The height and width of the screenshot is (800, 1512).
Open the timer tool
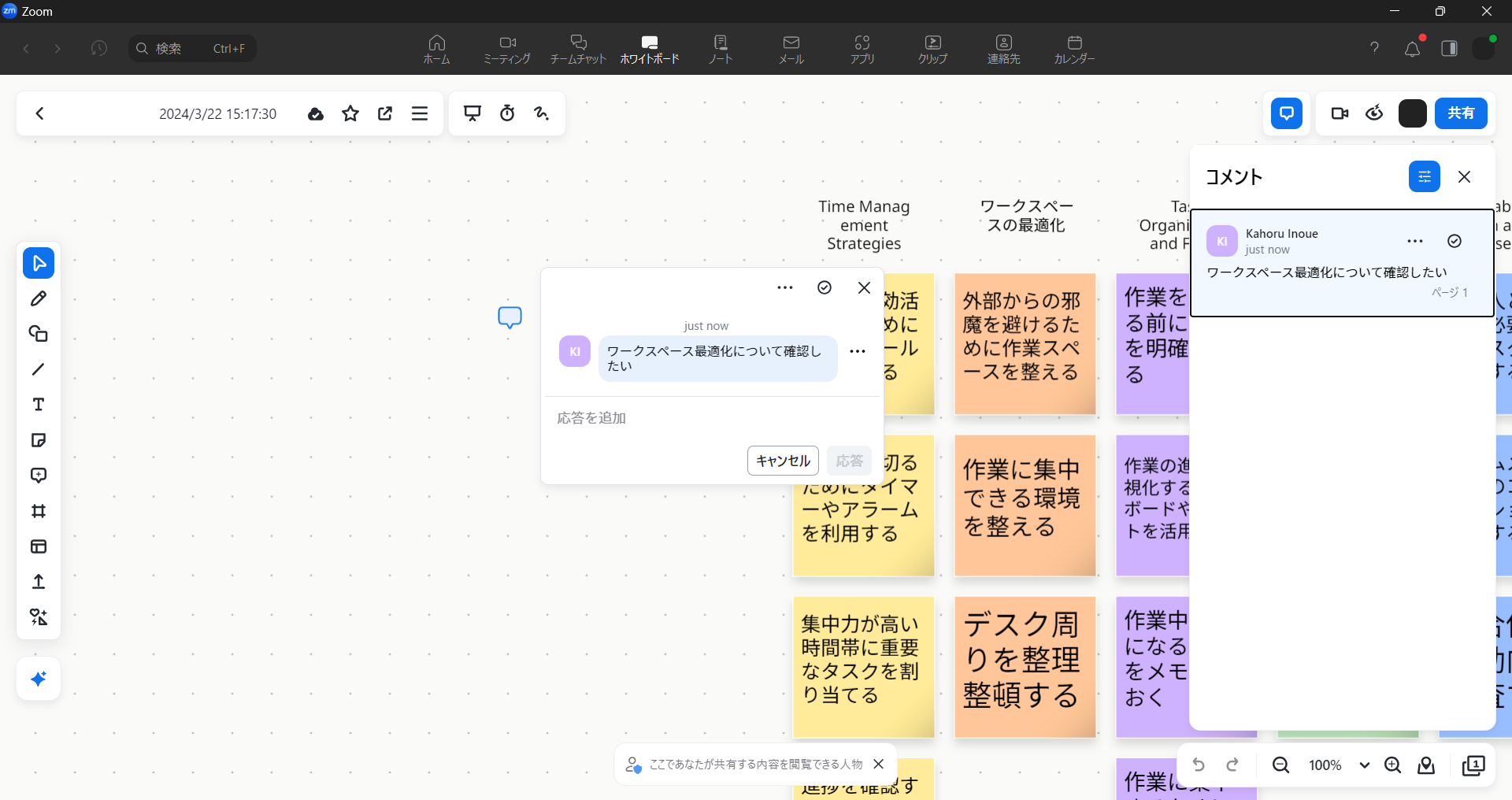click(x=507, y=113)
